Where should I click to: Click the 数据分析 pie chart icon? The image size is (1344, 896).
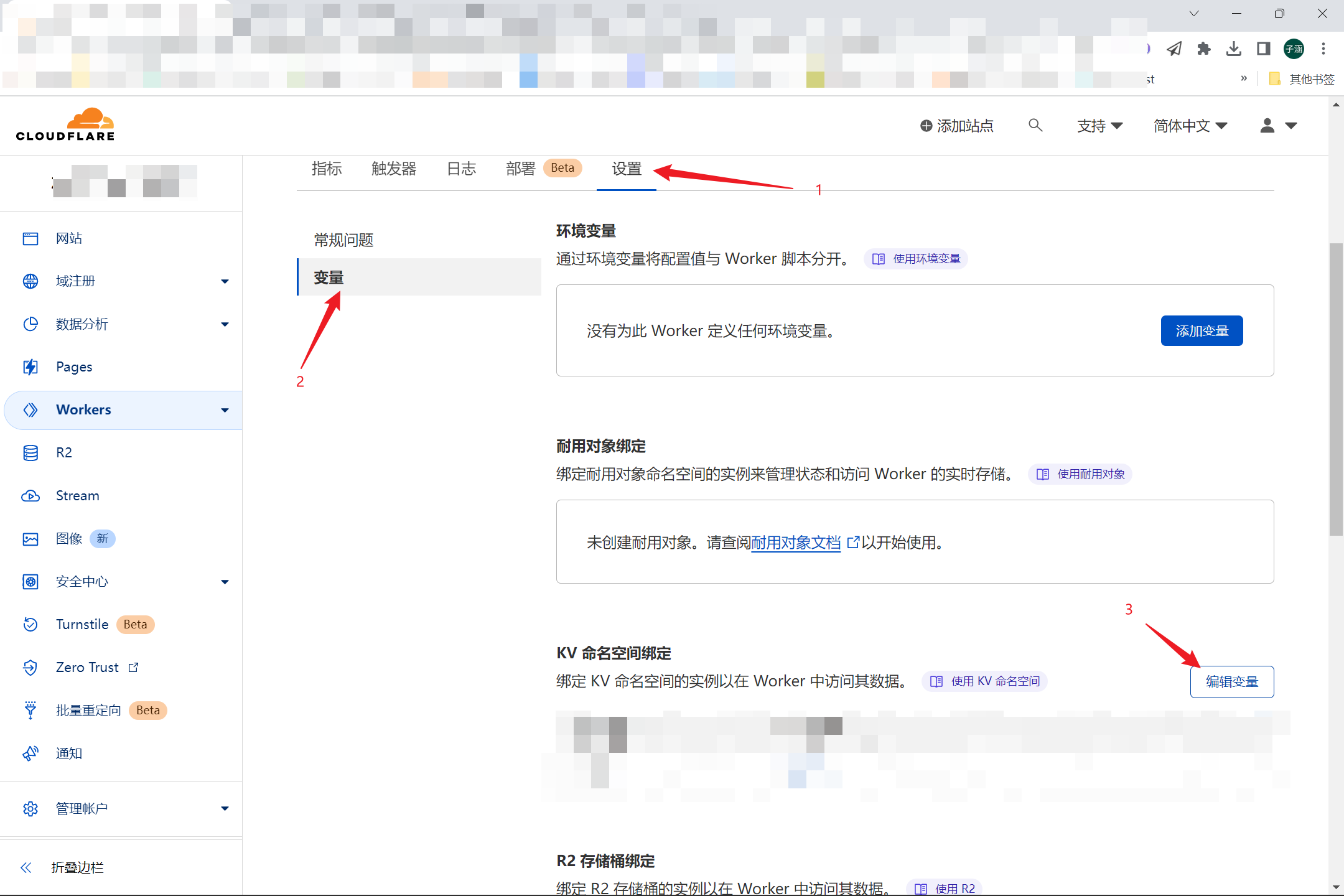tap(30, 324)
